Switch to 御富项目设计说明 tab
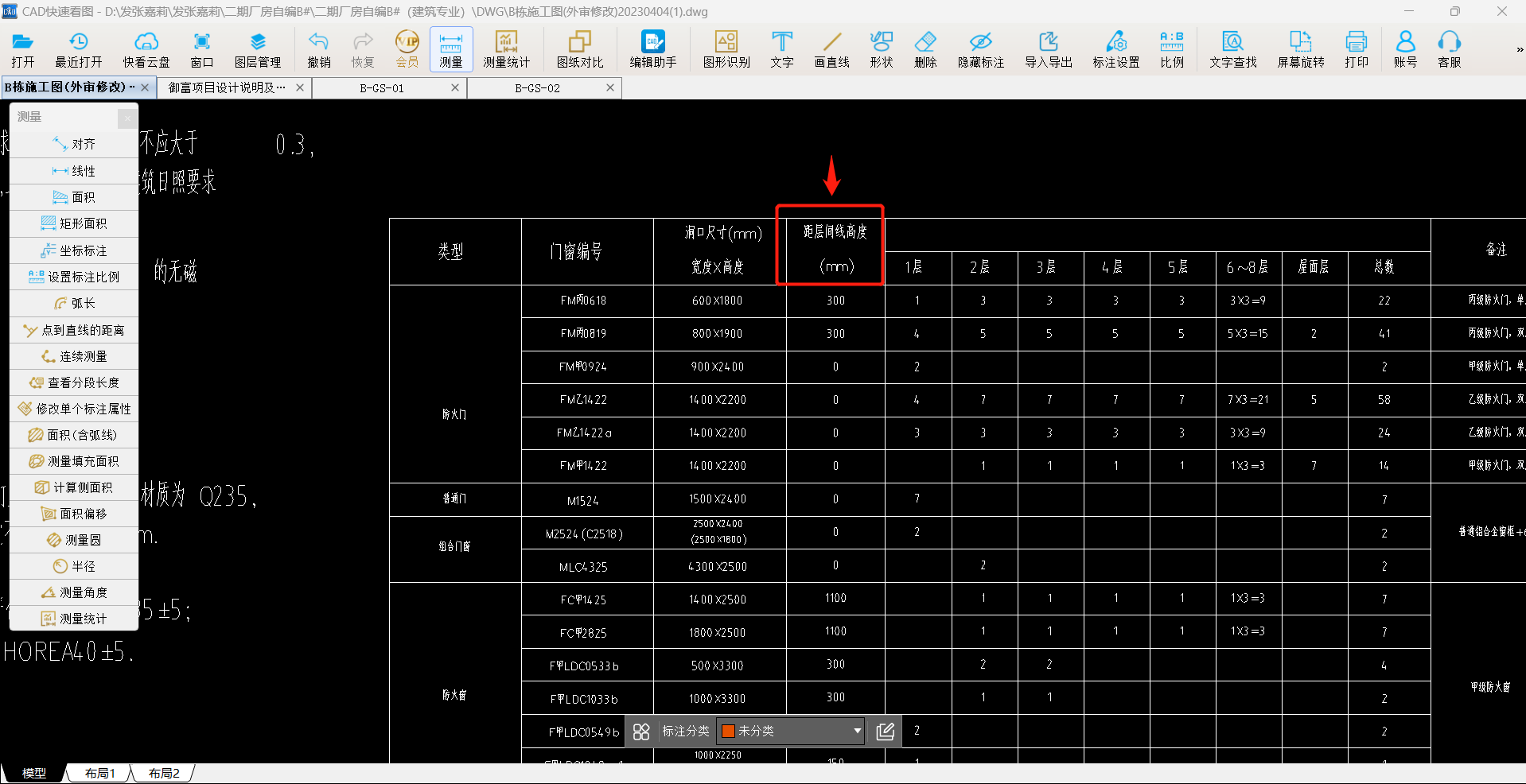Viewport: 1526px width, 784px height. point(227,87)
